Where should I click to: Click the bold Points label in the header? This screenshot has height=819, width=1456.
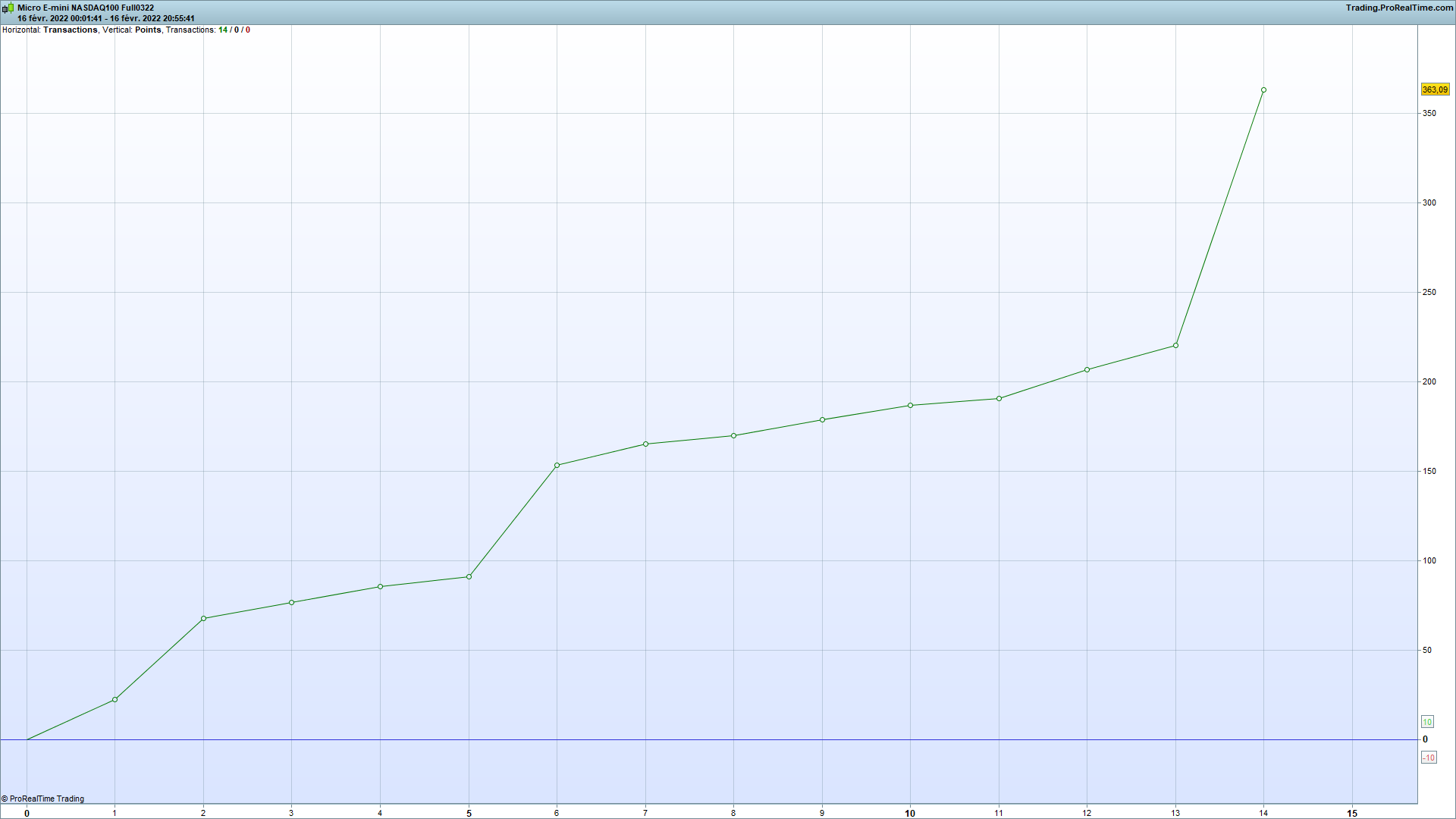click(148, 30)
